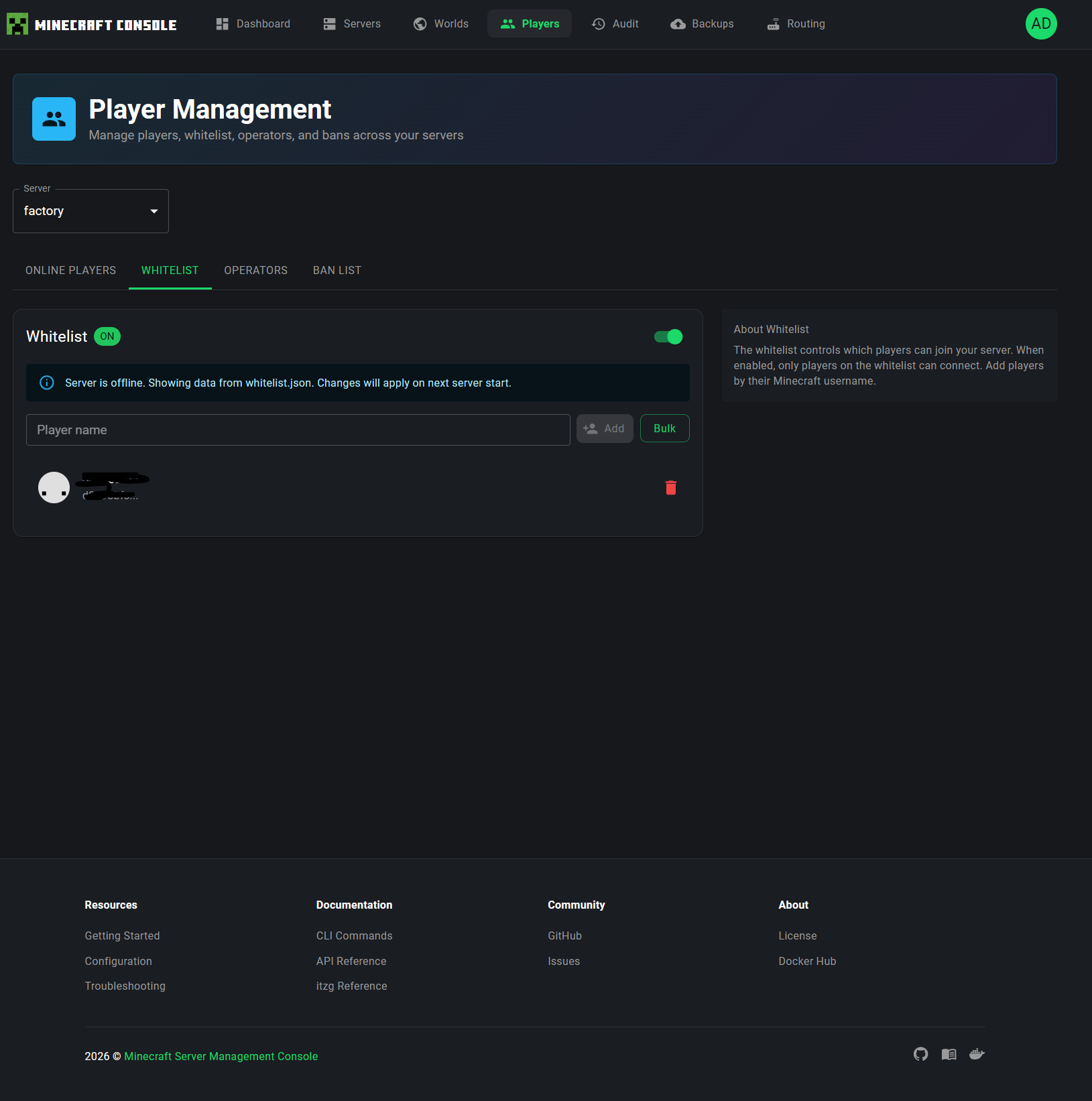
Task: Click 'About Whitelist' heading text
Action: (771, 329)
